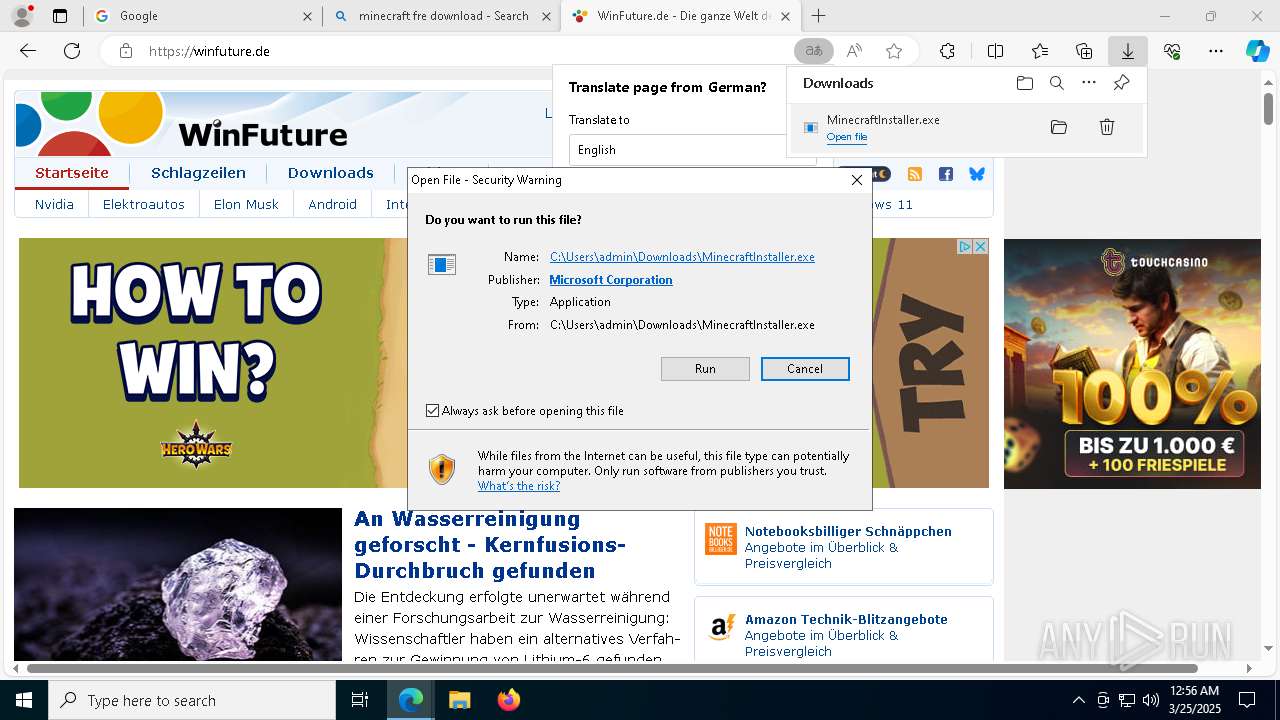Click the Downloads toolbar icon
The image size is (1280, 720).
click(x=1128, y=51)
